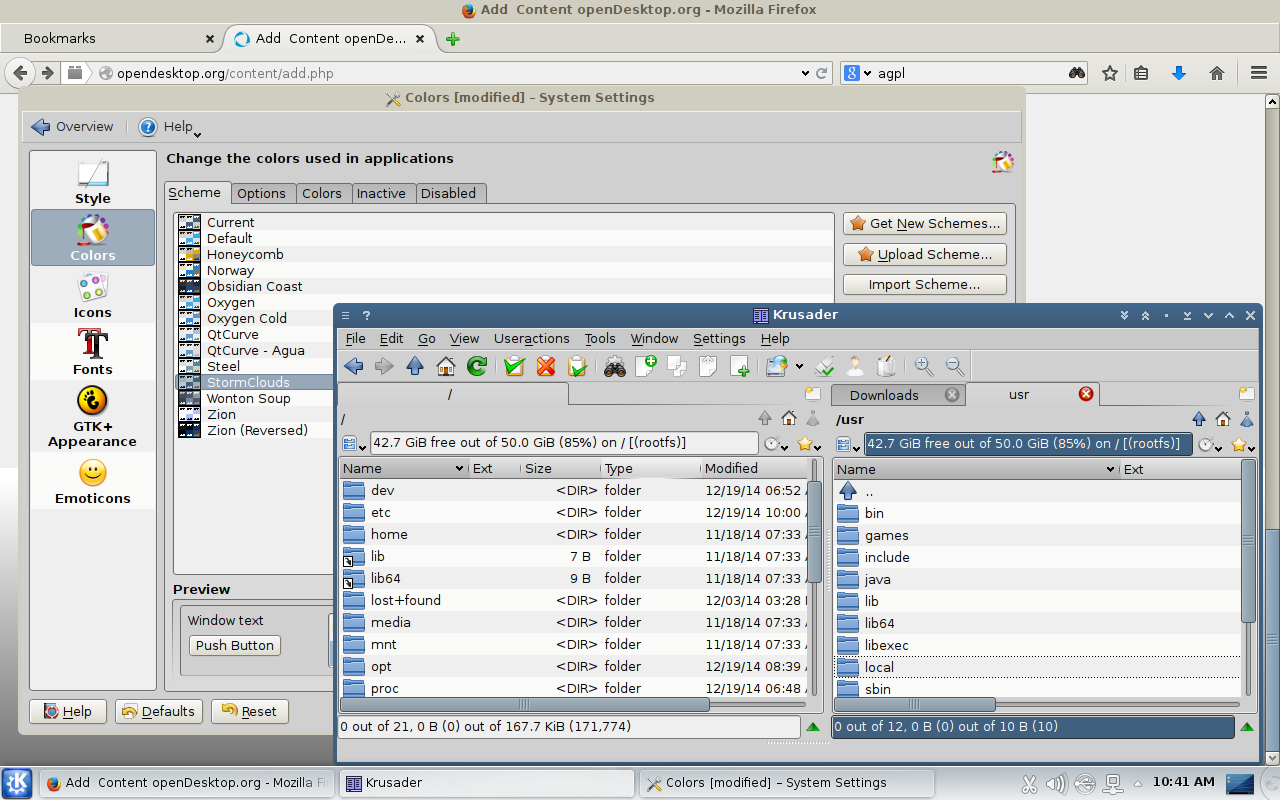This screenshot has width=1280, height=800.
Task: Click Krusader's Back arrow toolbar icon
Action: pyautogui.click(x=353, y=366)
